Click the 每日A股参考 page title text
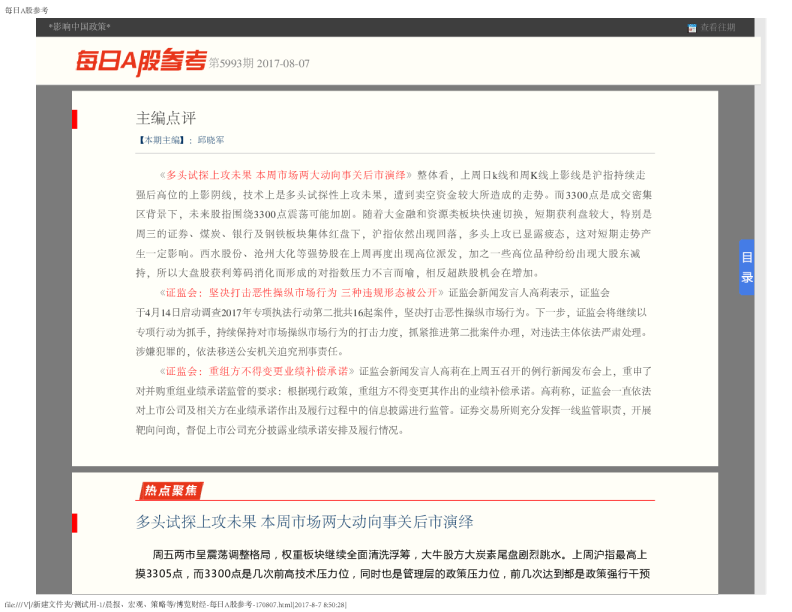 27,10
